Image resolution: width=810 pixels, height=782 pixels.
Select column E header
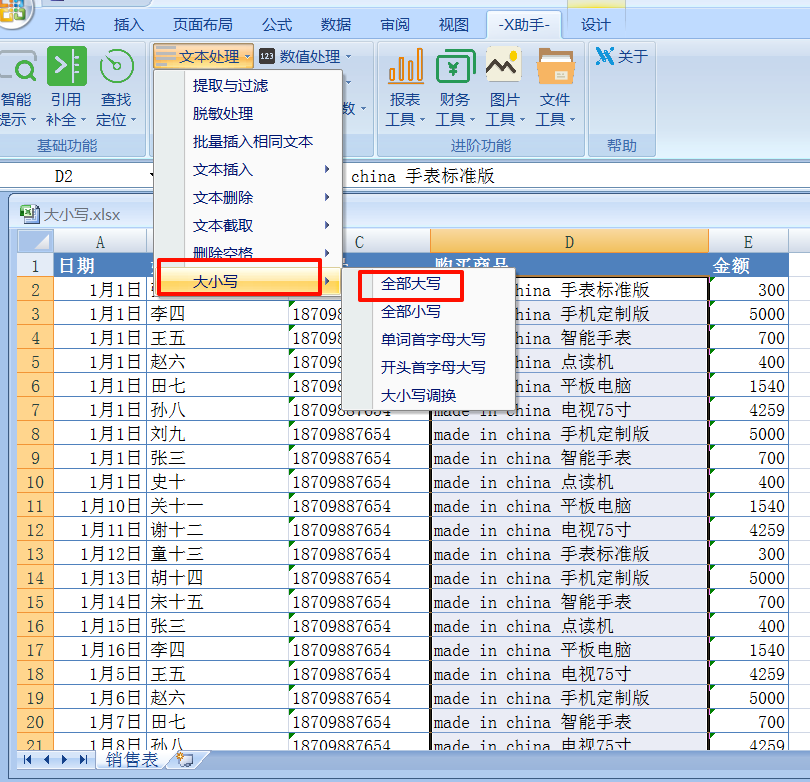[748, 241]
